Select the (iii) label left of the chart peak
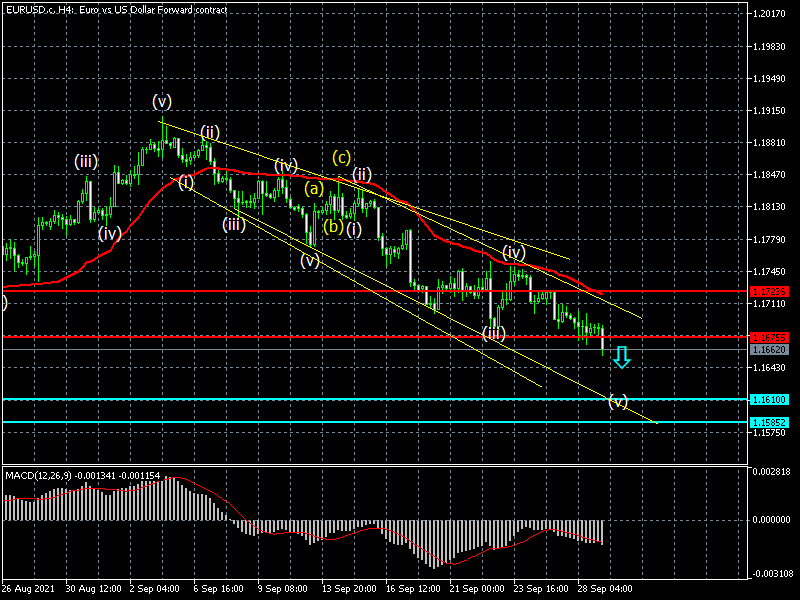Image resolution: width=800 pixels, height=600 pixels. (x=85, y=161)
